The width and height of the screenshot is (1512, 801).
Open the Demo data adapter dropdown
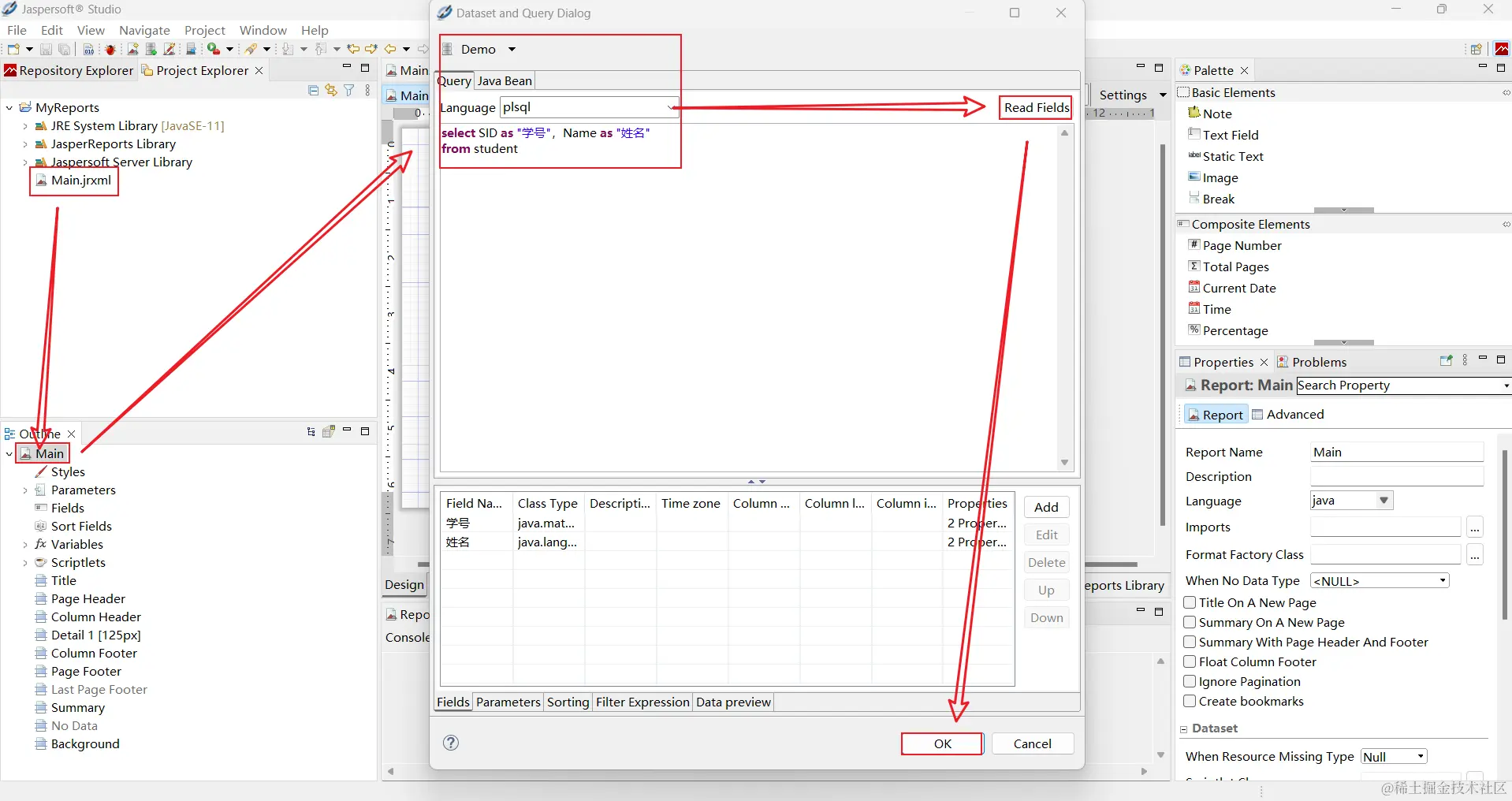coord(512,49)
